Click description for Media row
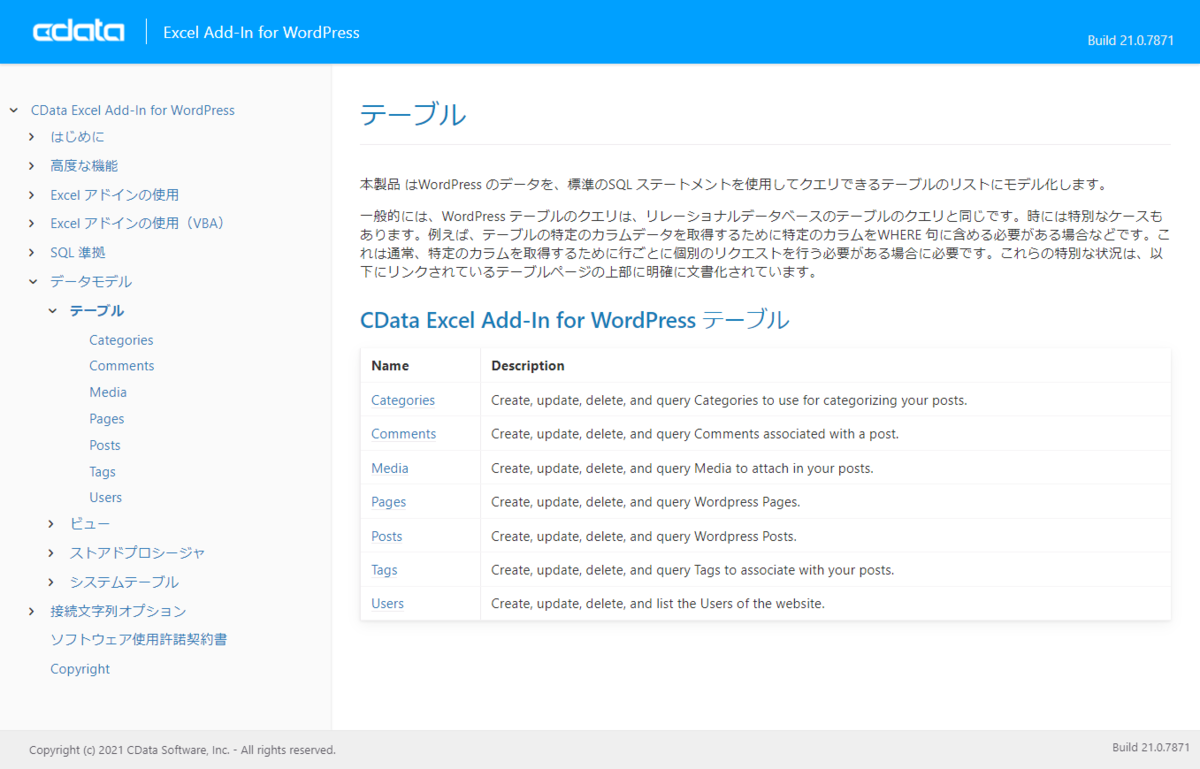Image resolution: width=1200 pixels, height=769 pixels. click(682, 468)
